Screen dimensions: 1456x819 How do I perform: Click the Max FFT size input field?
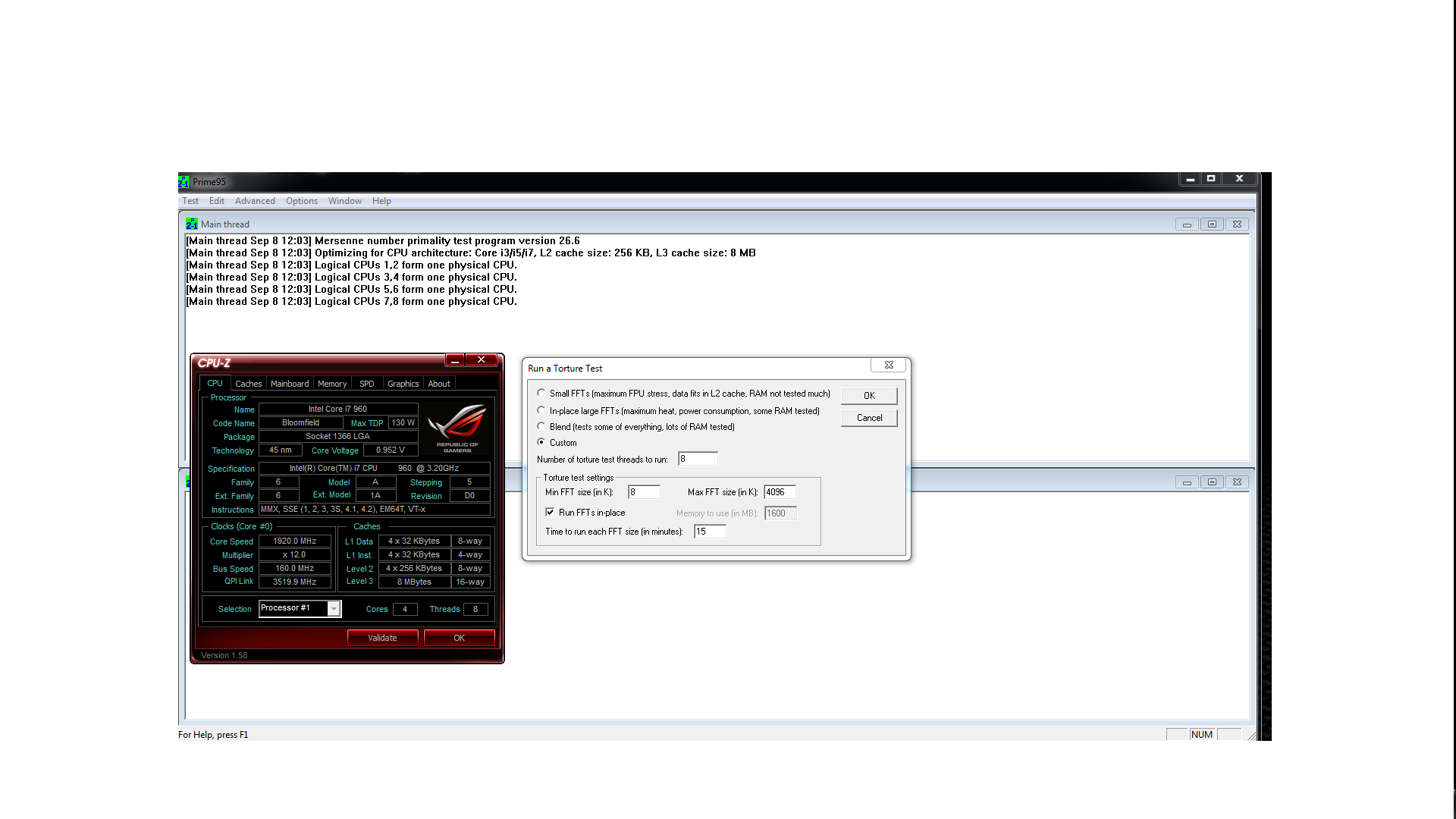coord(780,492)
